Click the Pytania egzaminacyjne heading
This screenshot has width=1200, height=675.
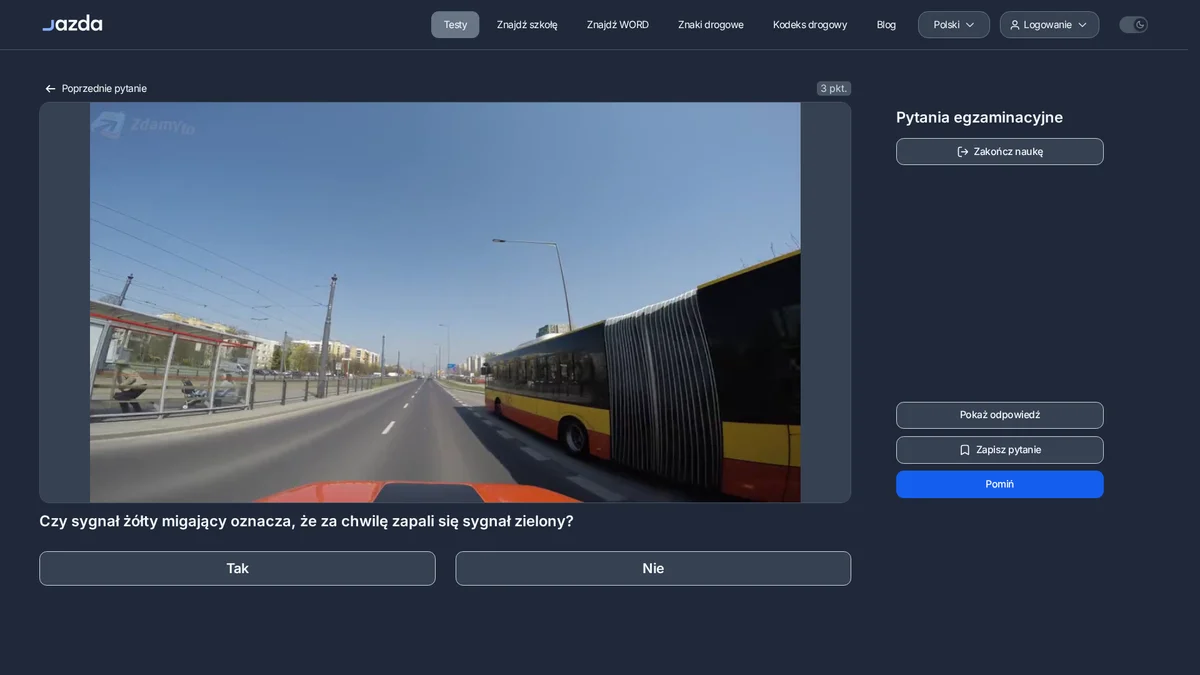coord(979,117)
